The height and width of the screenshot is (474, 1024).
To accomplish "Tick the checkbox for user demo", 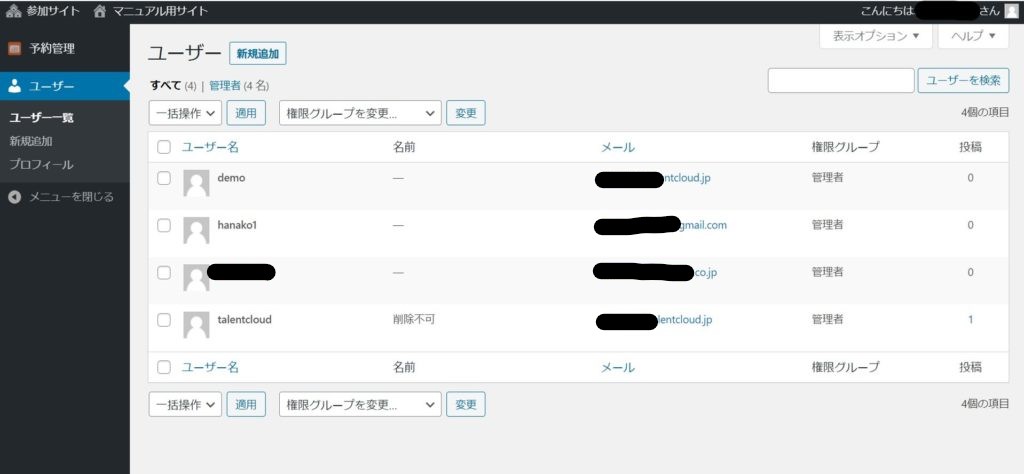I will pos(164,178).
